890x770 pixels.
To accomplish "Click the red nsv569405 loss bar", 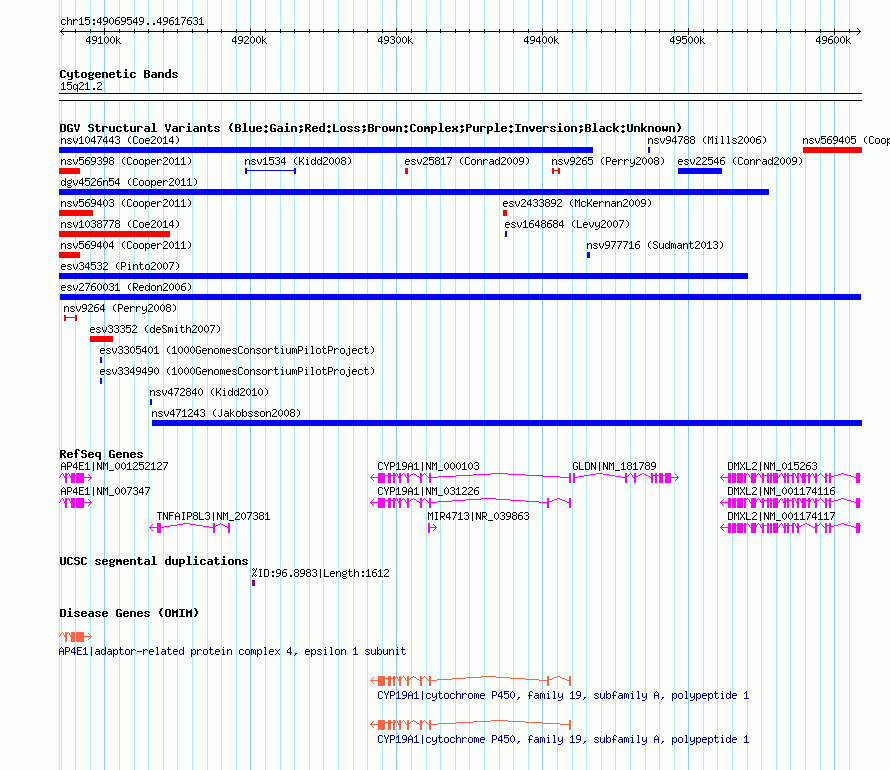I will (x=832, y=150).
